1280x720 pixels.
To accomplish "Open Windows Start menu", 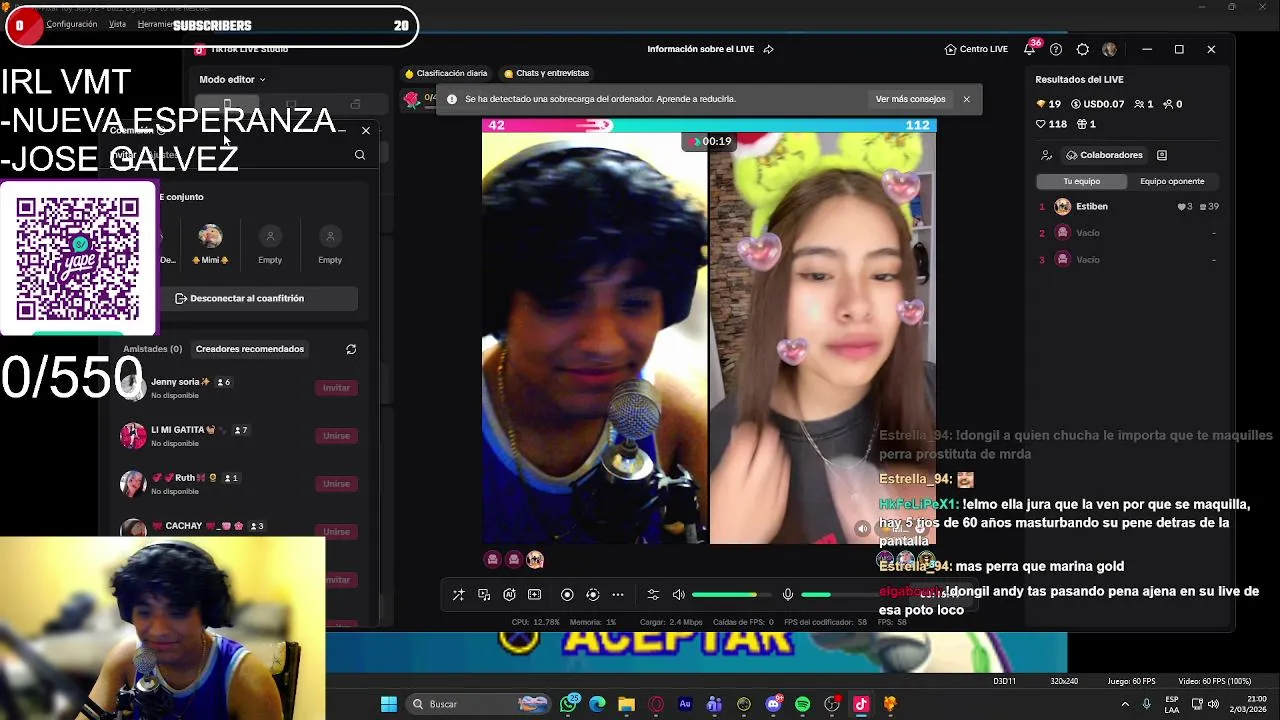I will coord(388,704).
